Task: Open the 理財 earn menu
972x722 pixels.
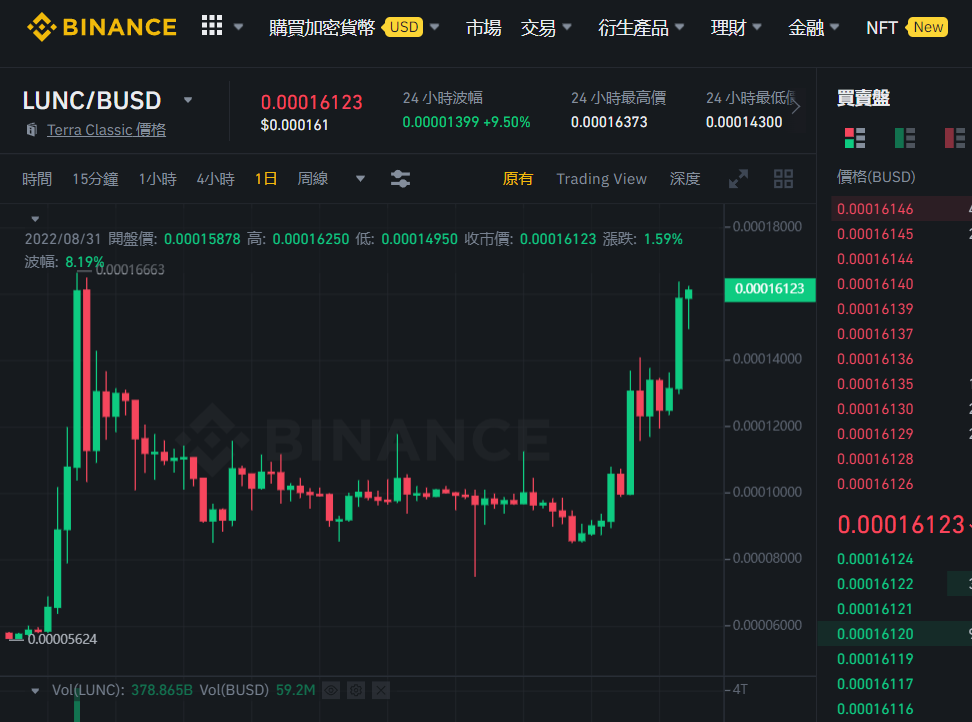Action: 736,28
